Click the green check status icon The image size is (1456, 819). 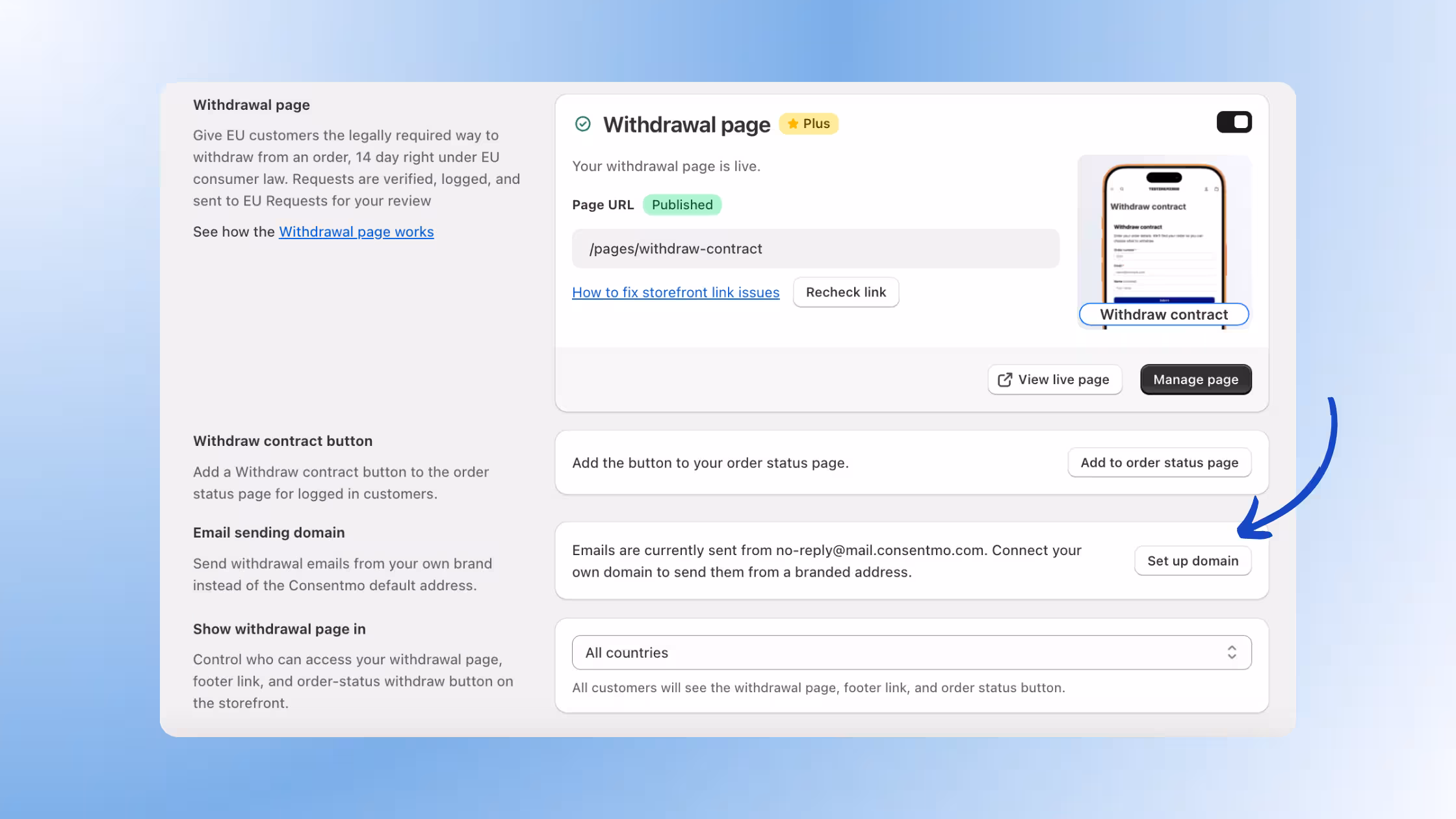pyautogui.click(x=583, y=123)
